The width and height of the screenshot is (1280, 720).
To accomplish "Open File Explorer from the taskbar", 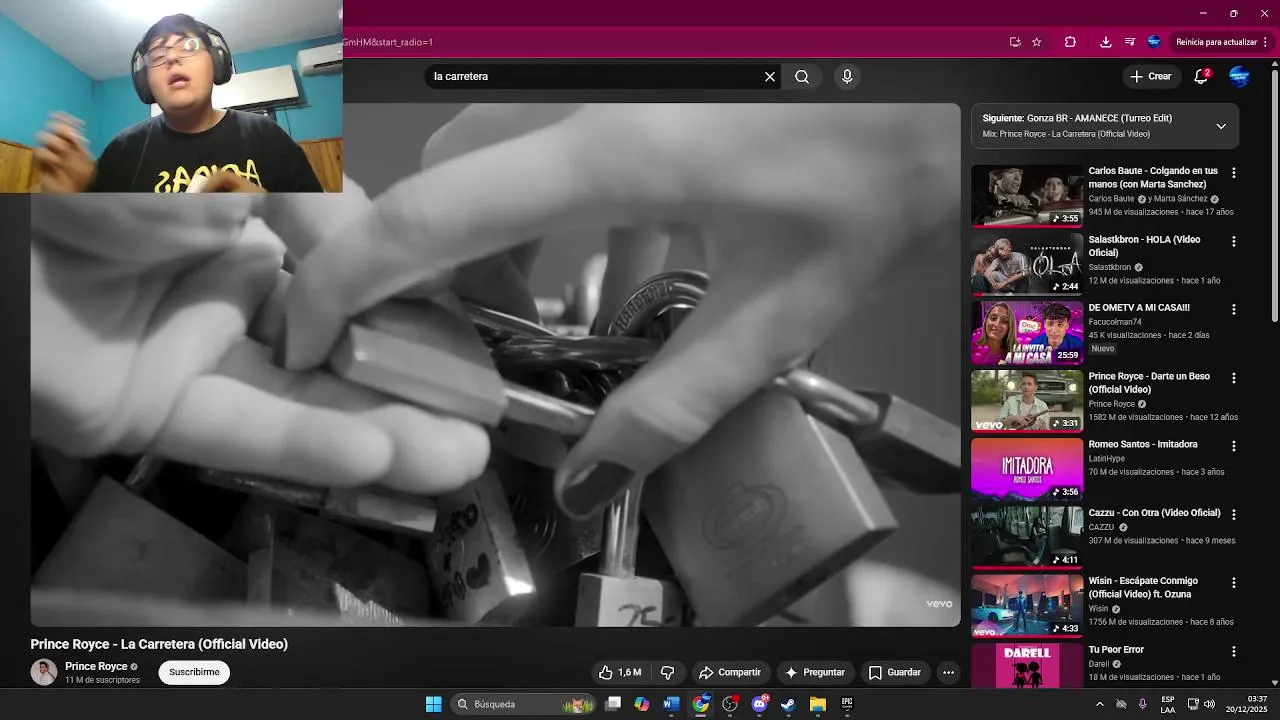I will tap(817, 704).
